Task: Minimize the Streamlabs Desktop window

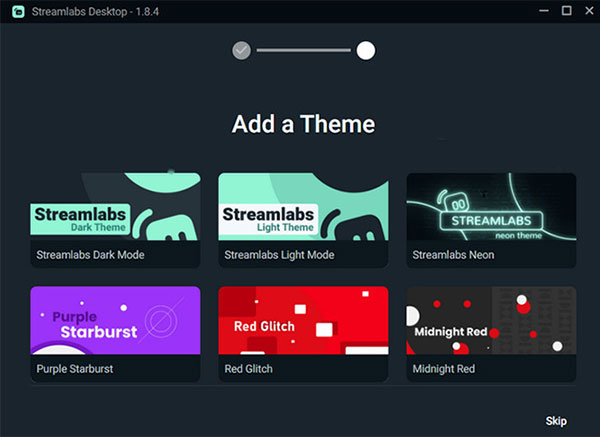Action: [x=544, y=11]
